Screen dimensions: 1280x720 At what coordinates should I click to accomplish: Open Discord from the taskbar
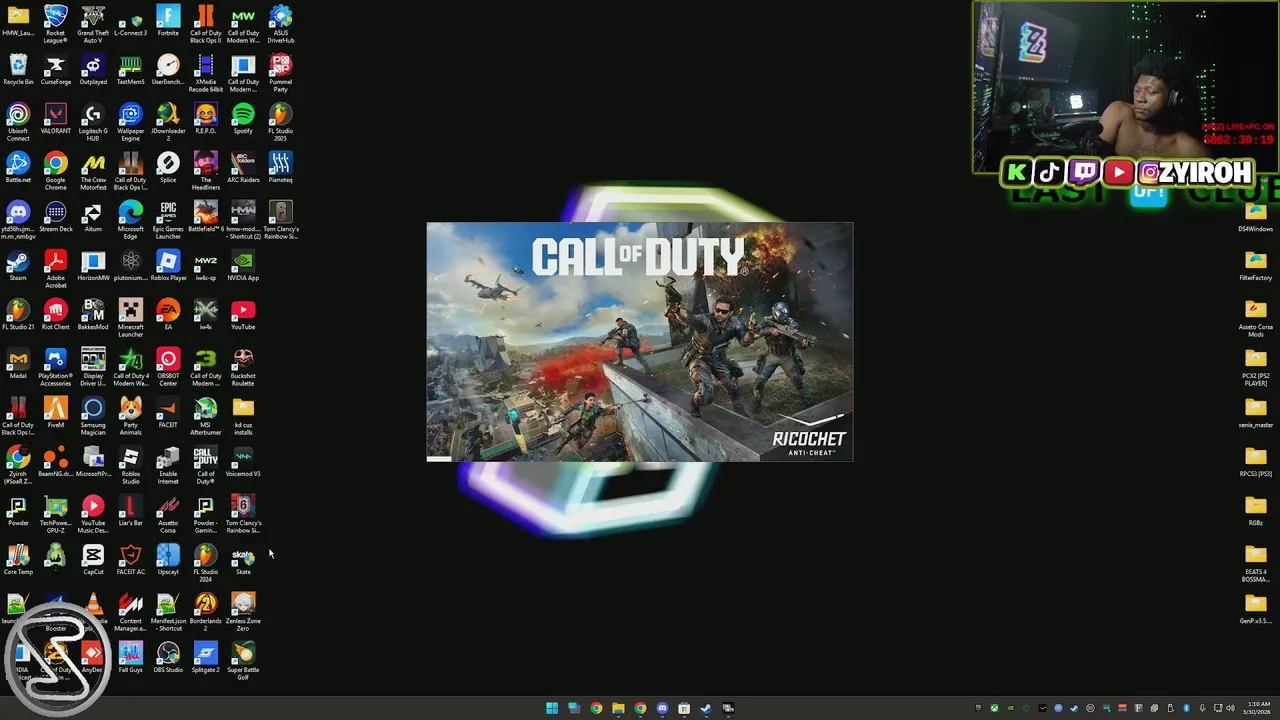(x=662, y=708)
